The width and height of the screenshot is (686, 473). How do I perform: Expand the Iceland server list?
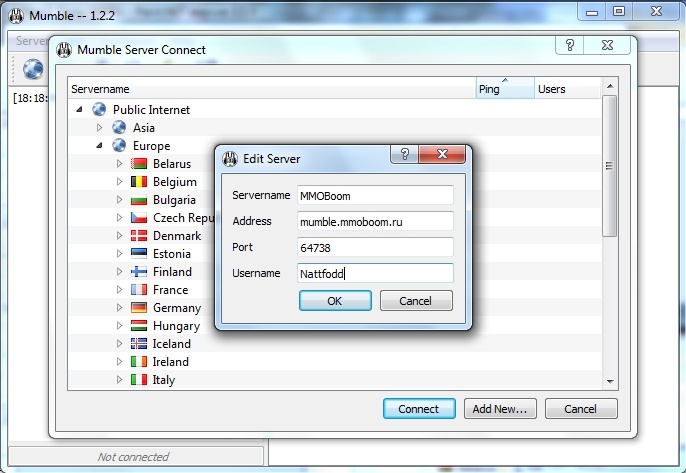tap(119, 343)
